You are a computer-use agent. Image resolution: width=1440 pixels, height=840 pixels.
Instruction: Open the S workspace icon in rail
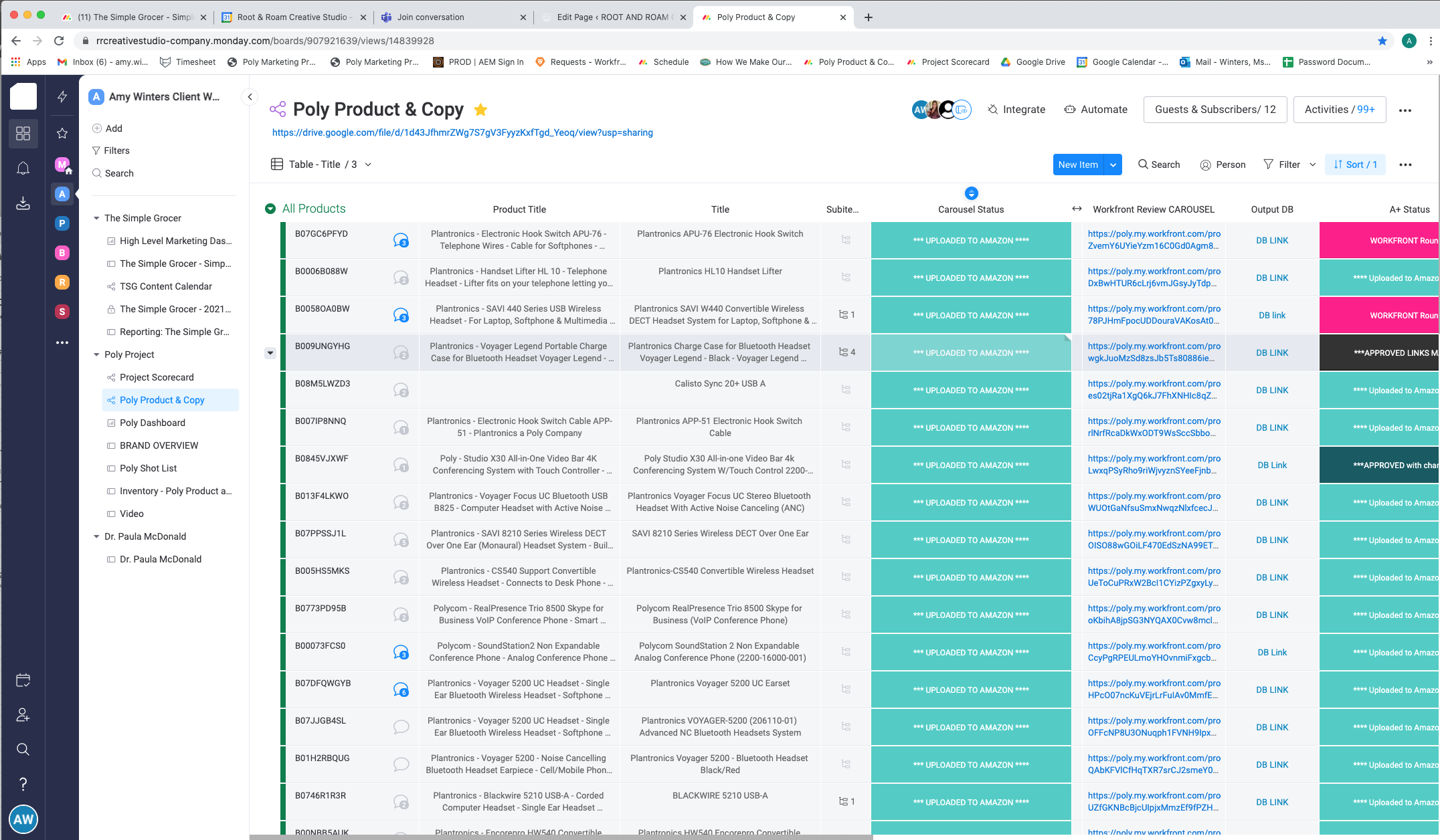(x=62, y=312)
